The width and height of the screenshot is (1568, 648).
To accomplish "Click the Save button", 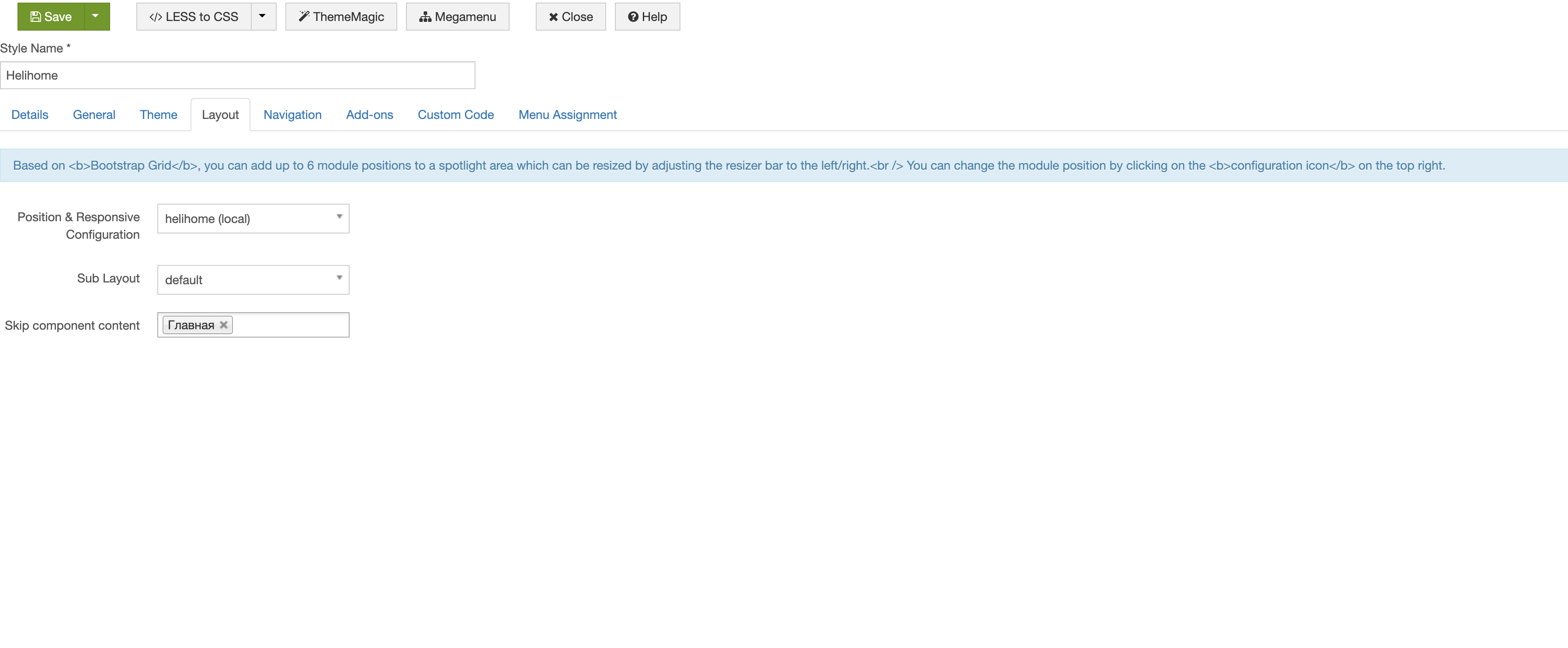I will [x=51, y=17].
